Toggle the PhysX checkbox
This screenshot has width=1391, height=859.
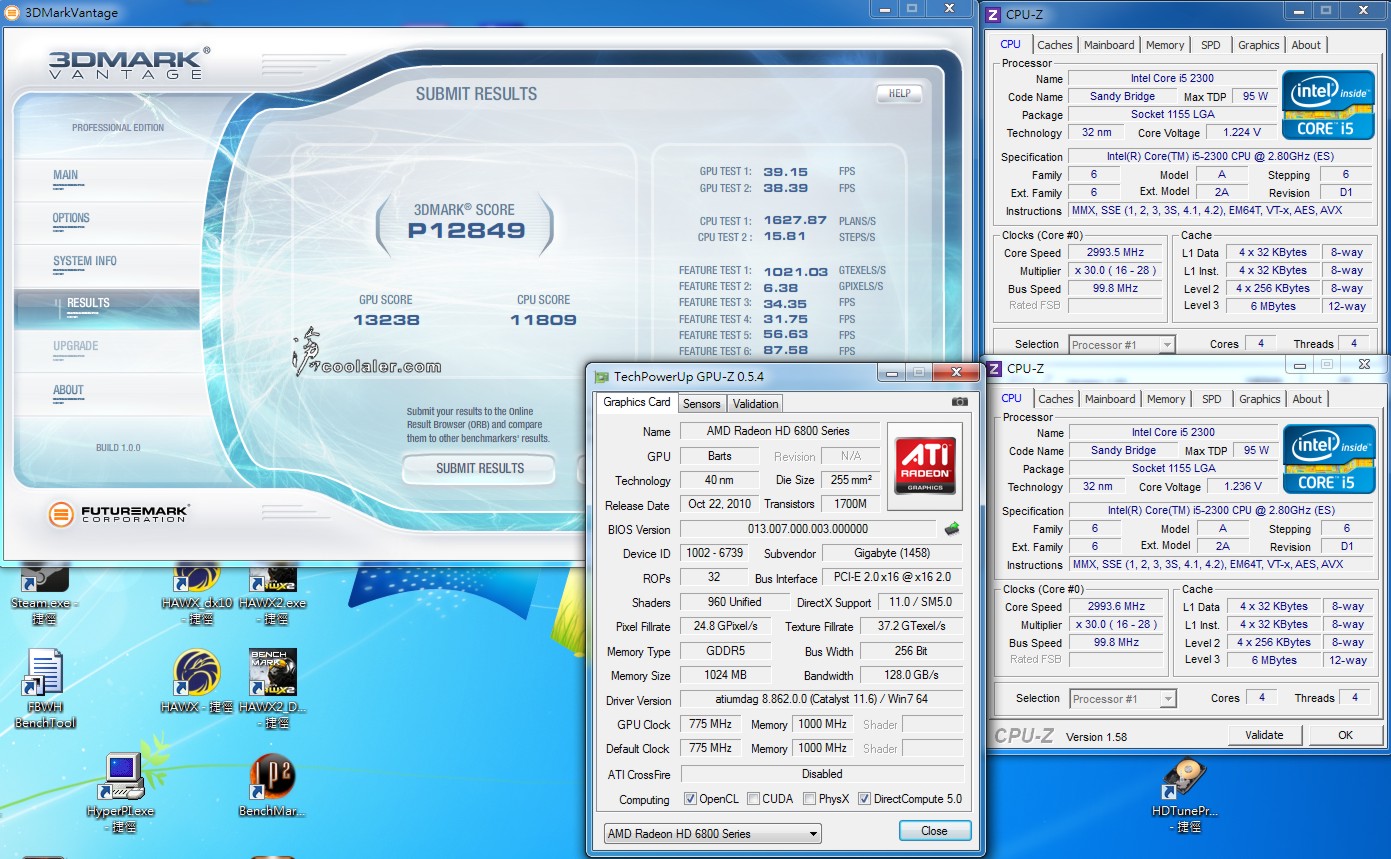808,799
